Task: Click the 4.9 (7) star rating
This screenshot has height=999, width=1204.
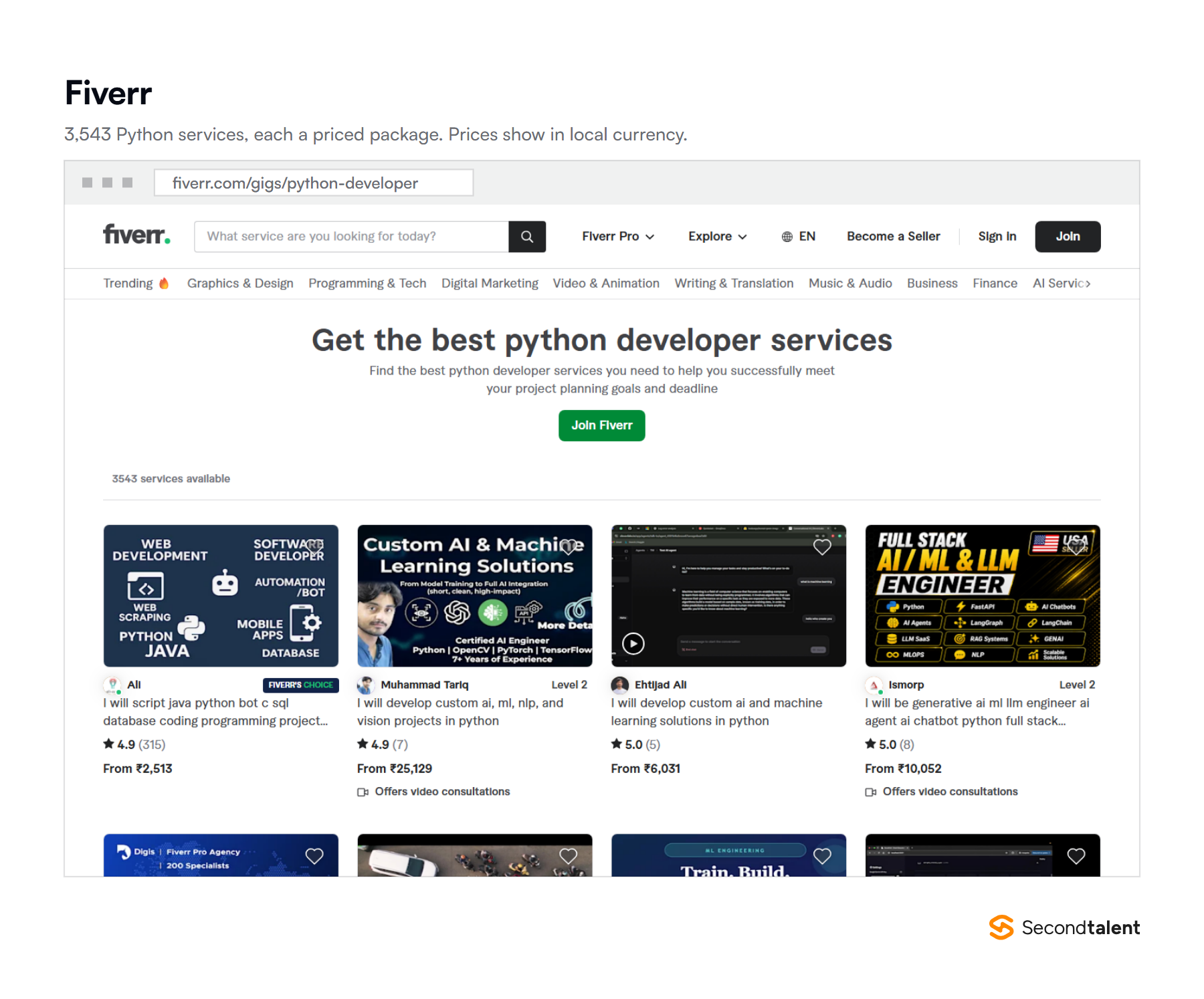Action: (383, 744)
